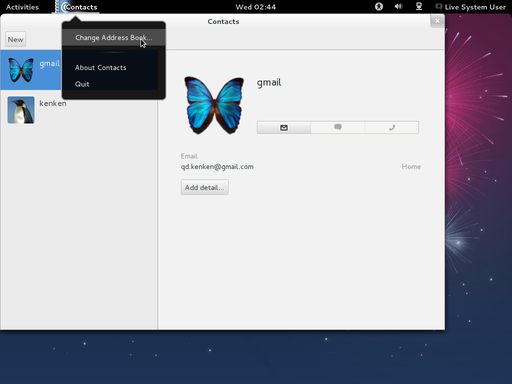The height and width of the screenshot is (384, 512).
Task: Click the penguin avatar of kenken
Action: (x=21, y=110)
